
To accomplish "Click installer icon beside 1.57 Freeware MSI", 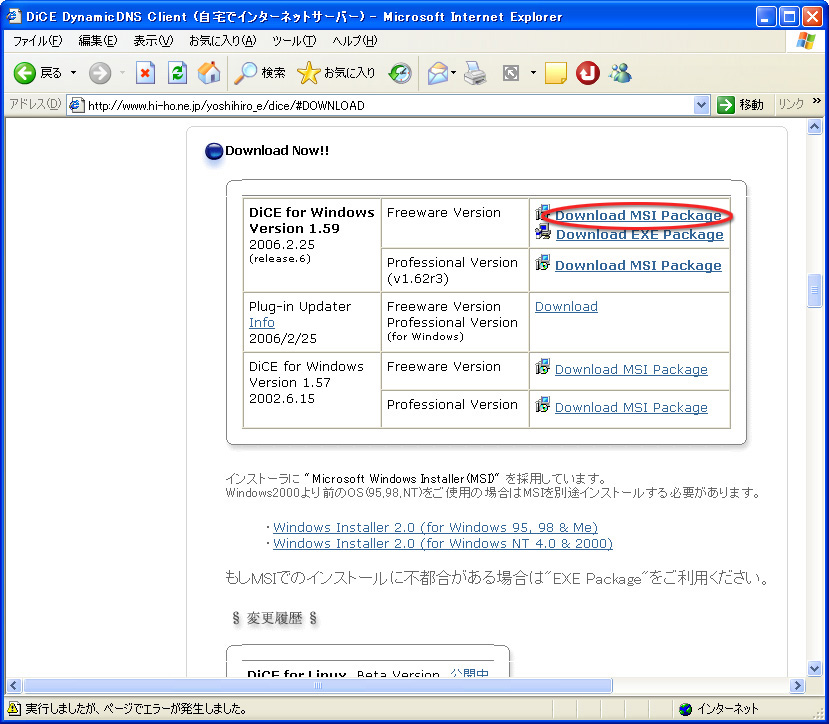I will 542,366.
